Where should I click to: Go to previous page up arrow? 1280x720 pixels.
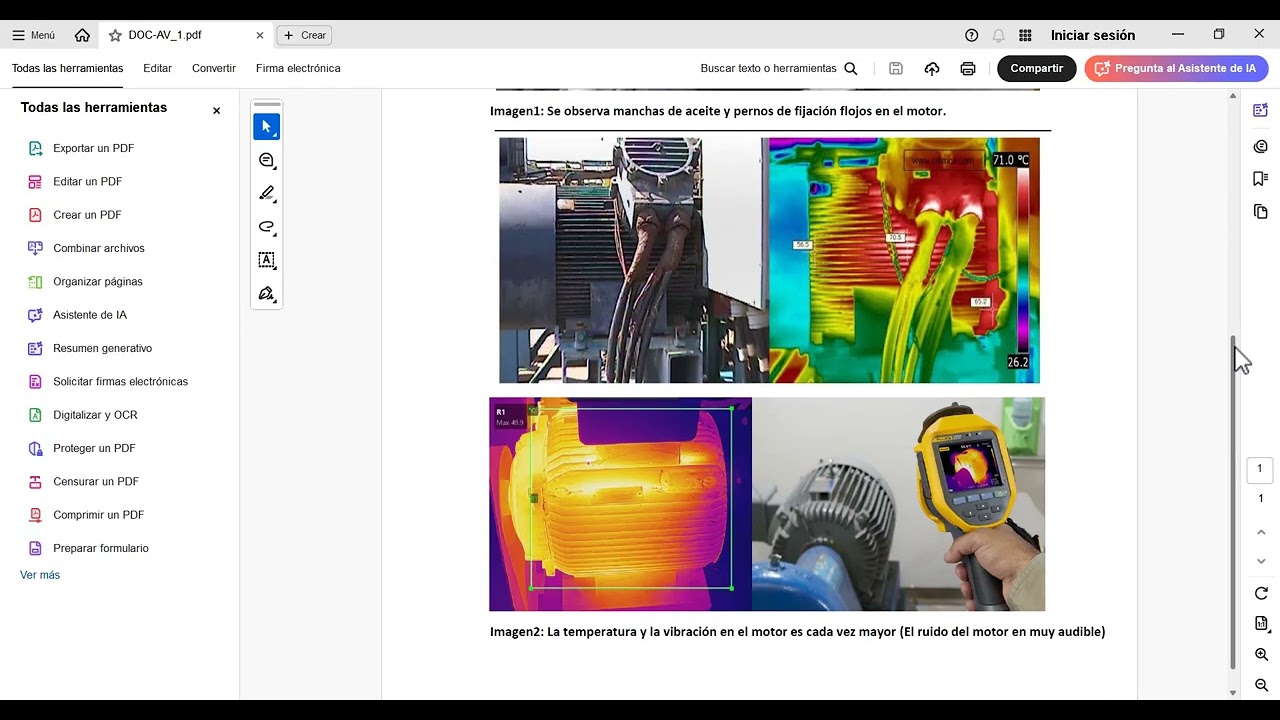click(x=1261, y=532)
